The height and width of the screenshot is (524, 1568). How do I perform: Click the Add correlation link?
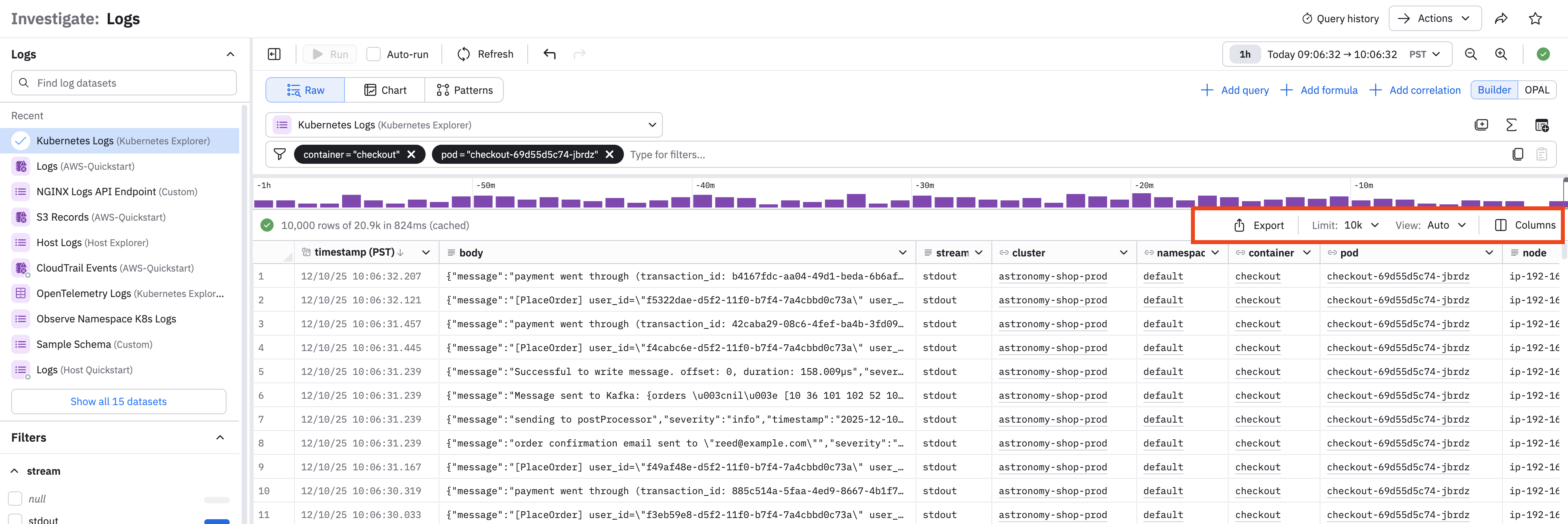(1415, 90)
